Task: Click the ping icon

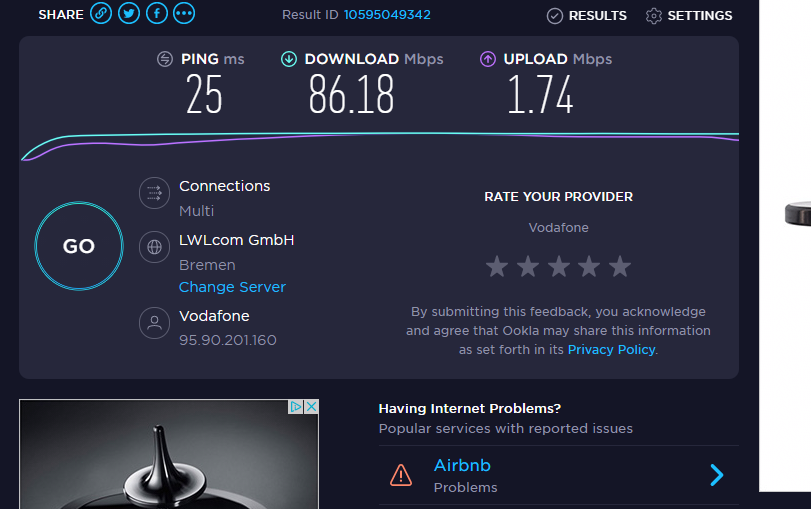Action: (x=166, y=59)
